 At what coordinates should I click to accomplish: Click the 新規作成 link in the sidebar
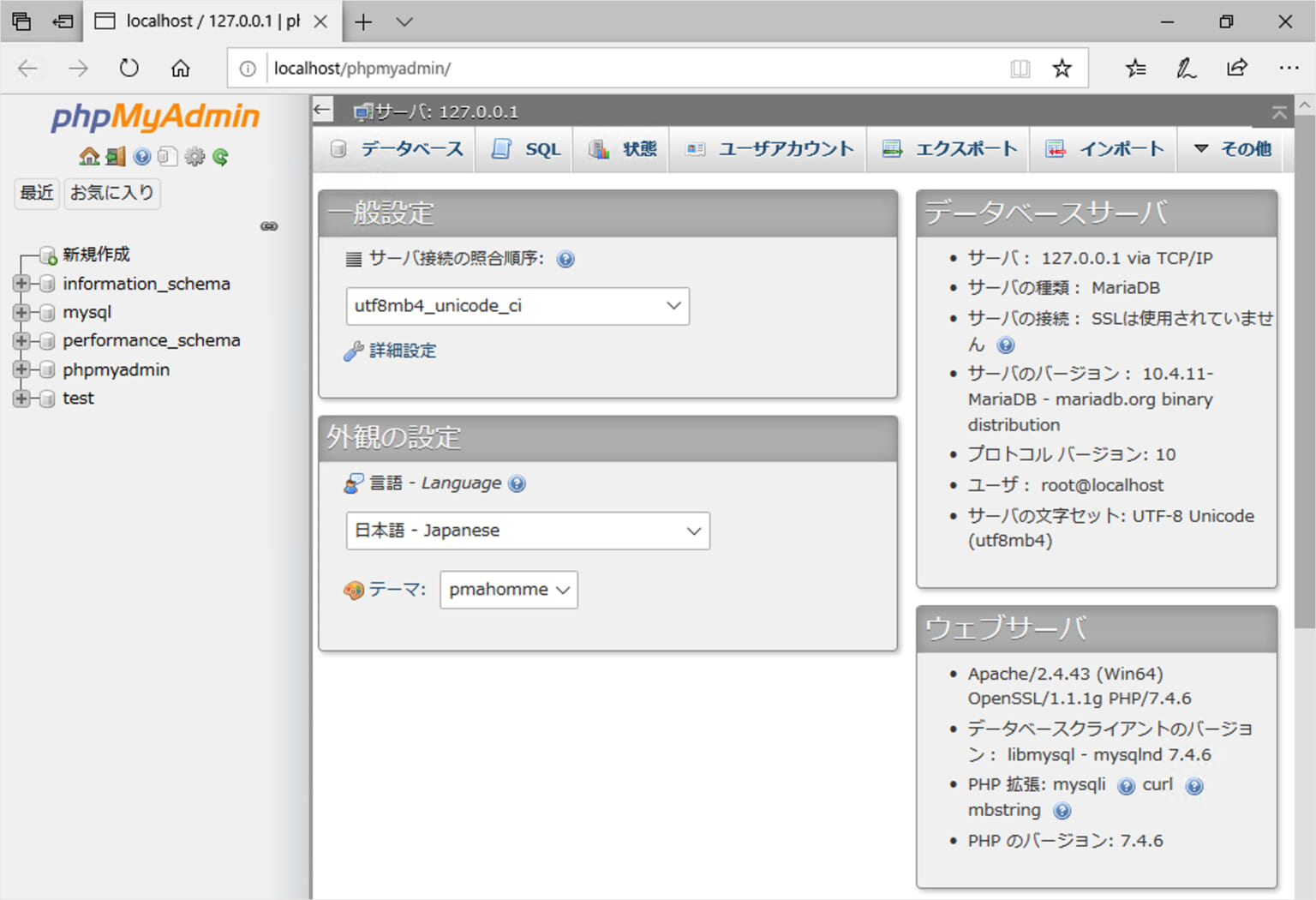pyautogui.click(x=95, y=254)
